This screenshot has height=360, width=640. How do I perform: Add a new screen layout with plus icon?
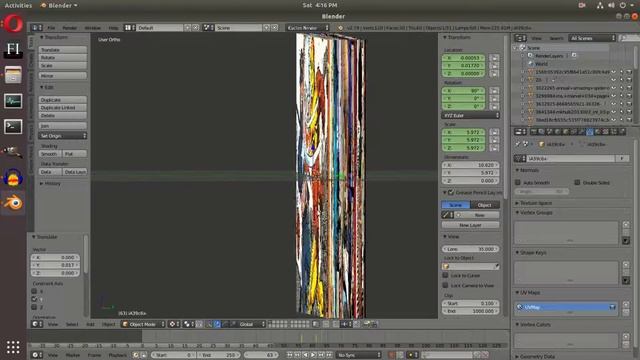coord(187,28)
